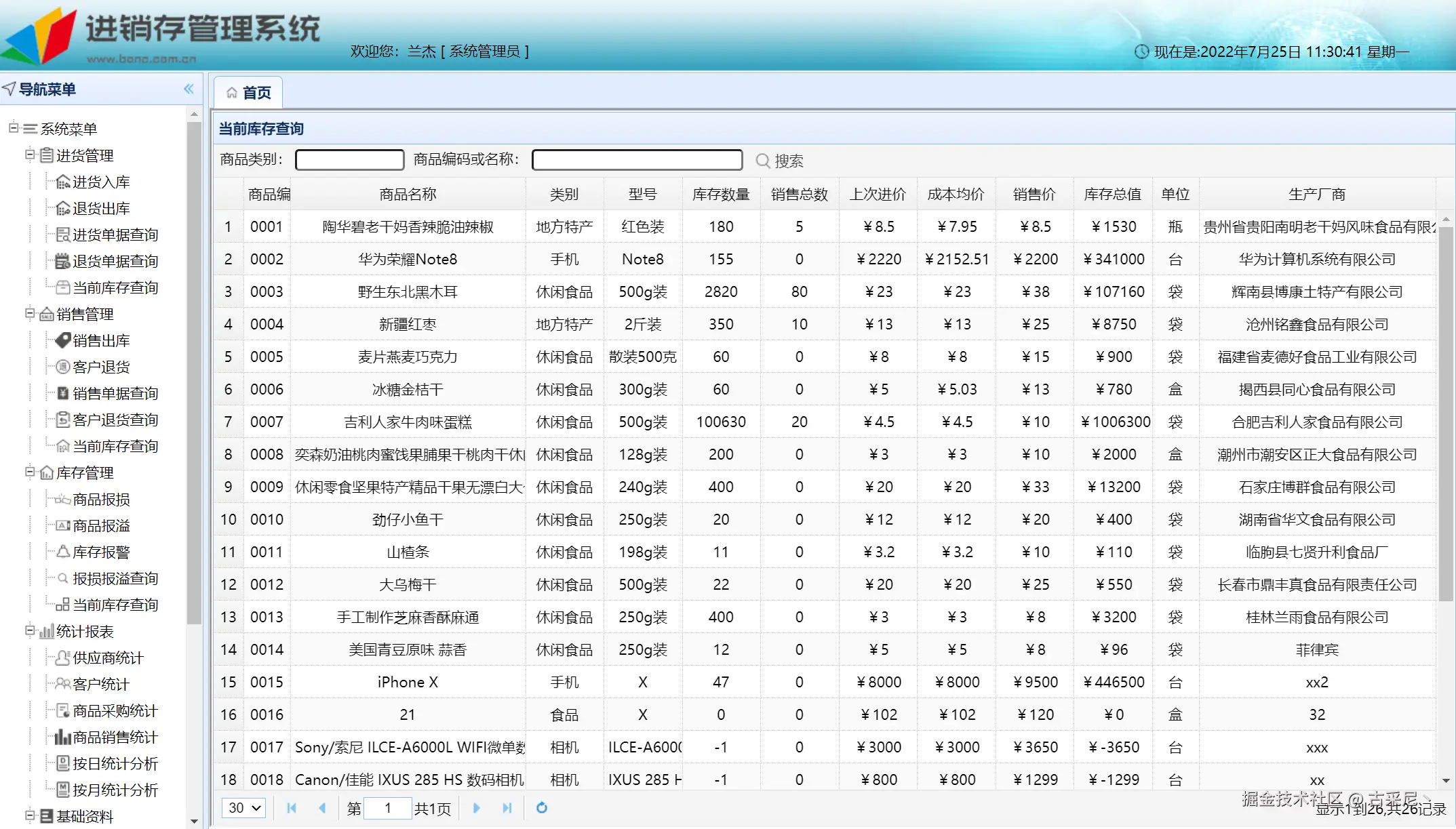Click the refresh icon in pagination bar
The image size is (1456, 829).
pyautogui.click(x=541, y=808)
